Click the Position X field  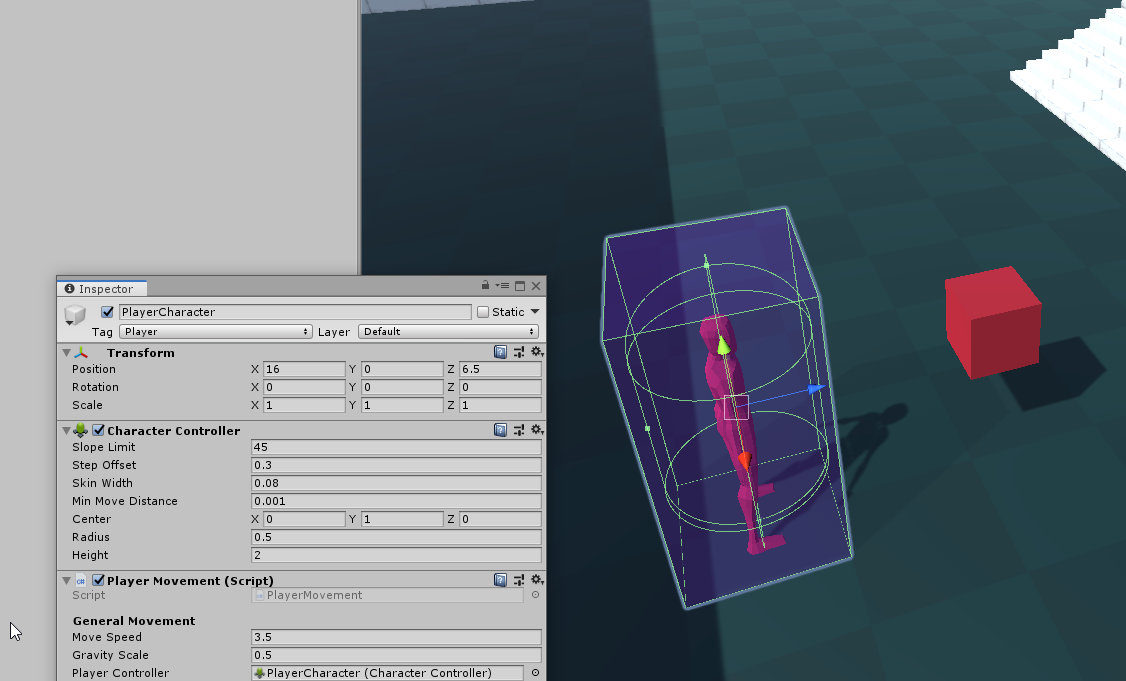304,369
